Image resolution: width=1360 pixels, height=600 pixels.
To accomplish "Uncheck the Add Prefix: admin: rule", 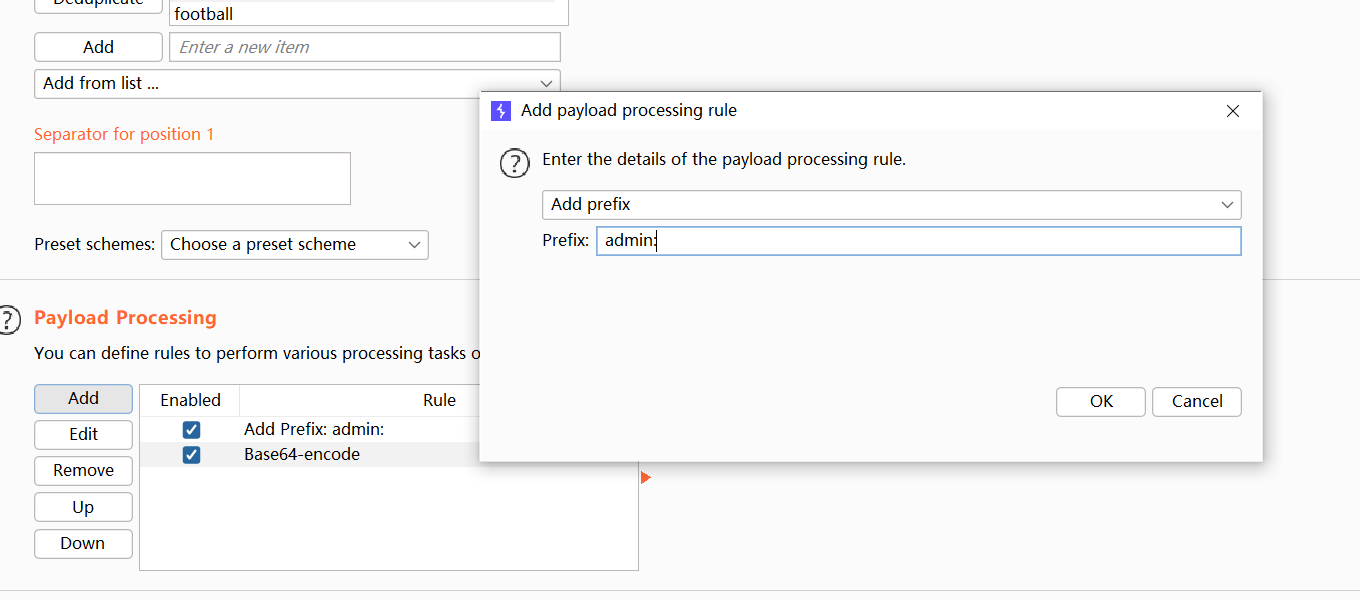I will (x=192, y=430).
